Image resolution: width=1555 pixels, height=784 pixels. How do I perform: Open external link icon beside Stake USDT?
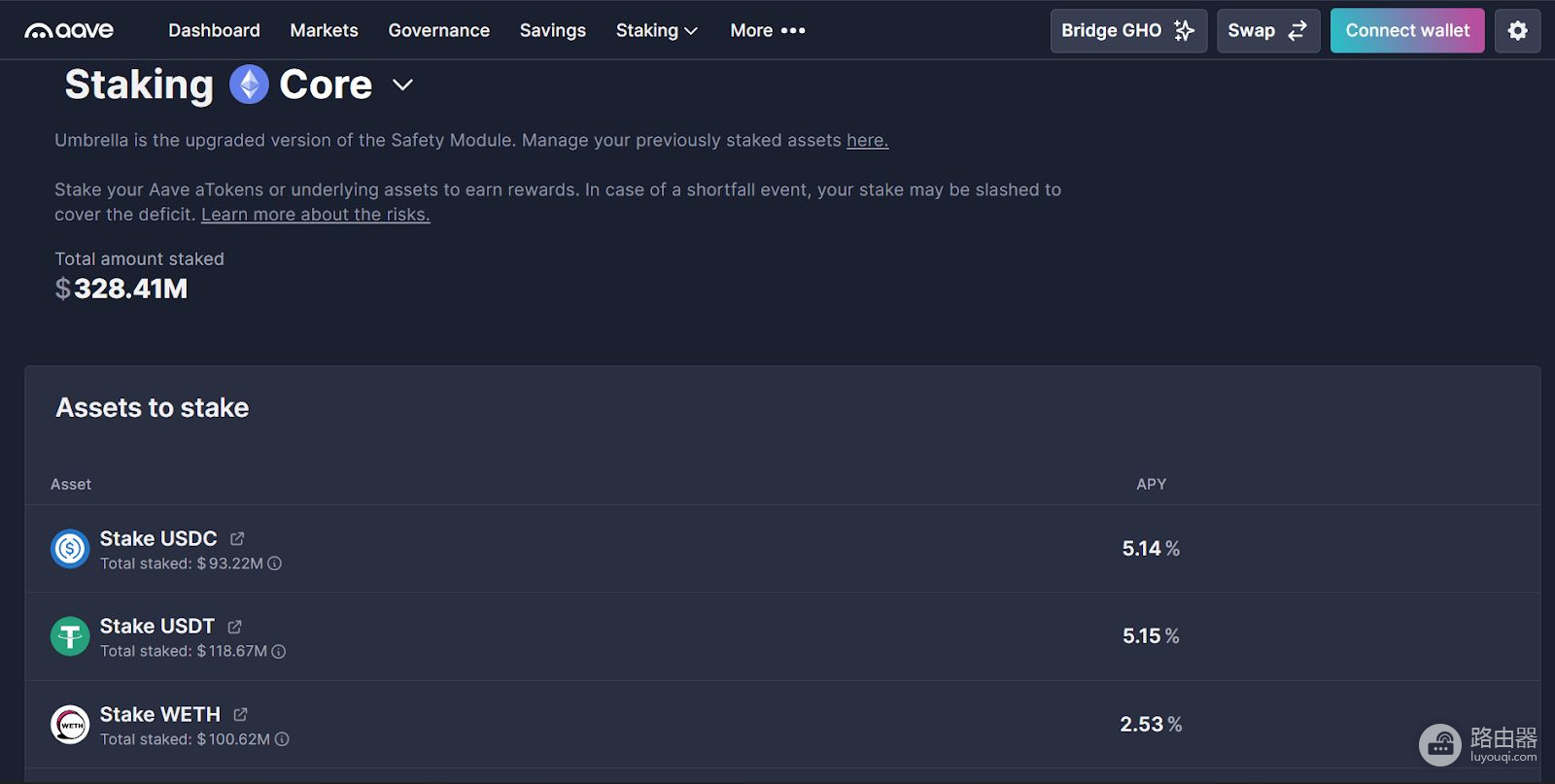234,627
